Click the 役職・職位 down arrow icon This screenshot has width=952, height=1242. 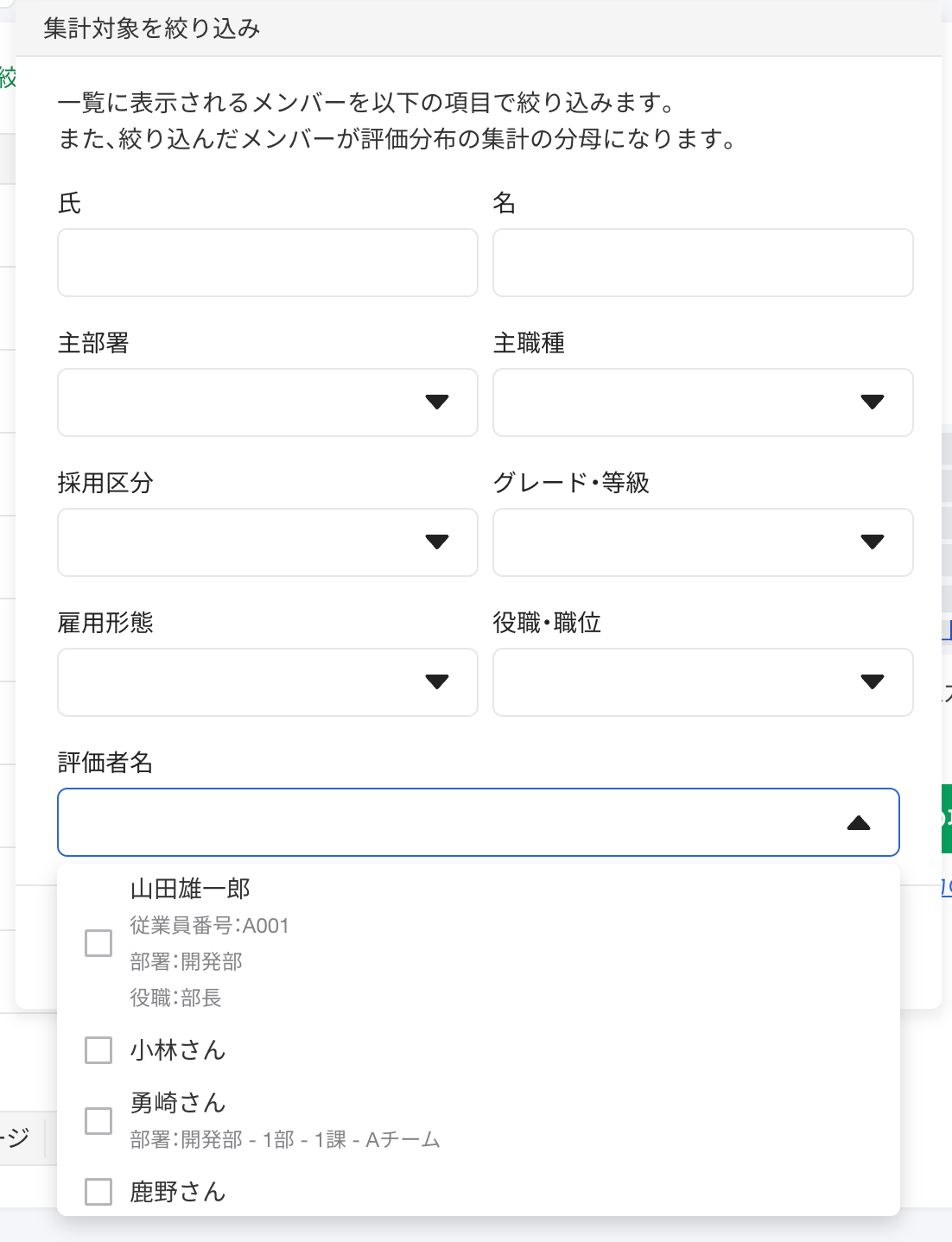(873, 681)
